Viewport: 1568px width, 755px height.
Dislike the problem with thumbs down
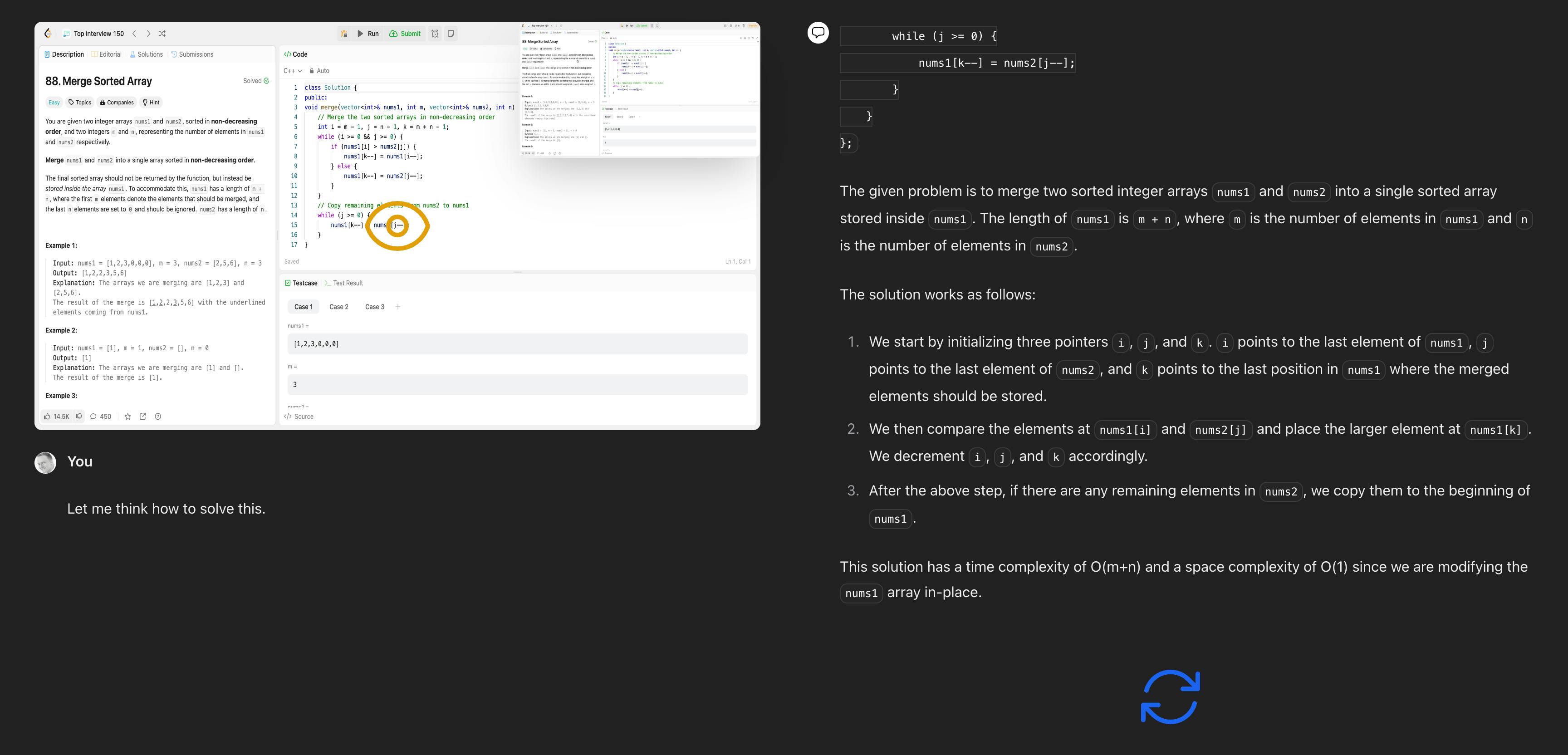(x=79, y=417)
